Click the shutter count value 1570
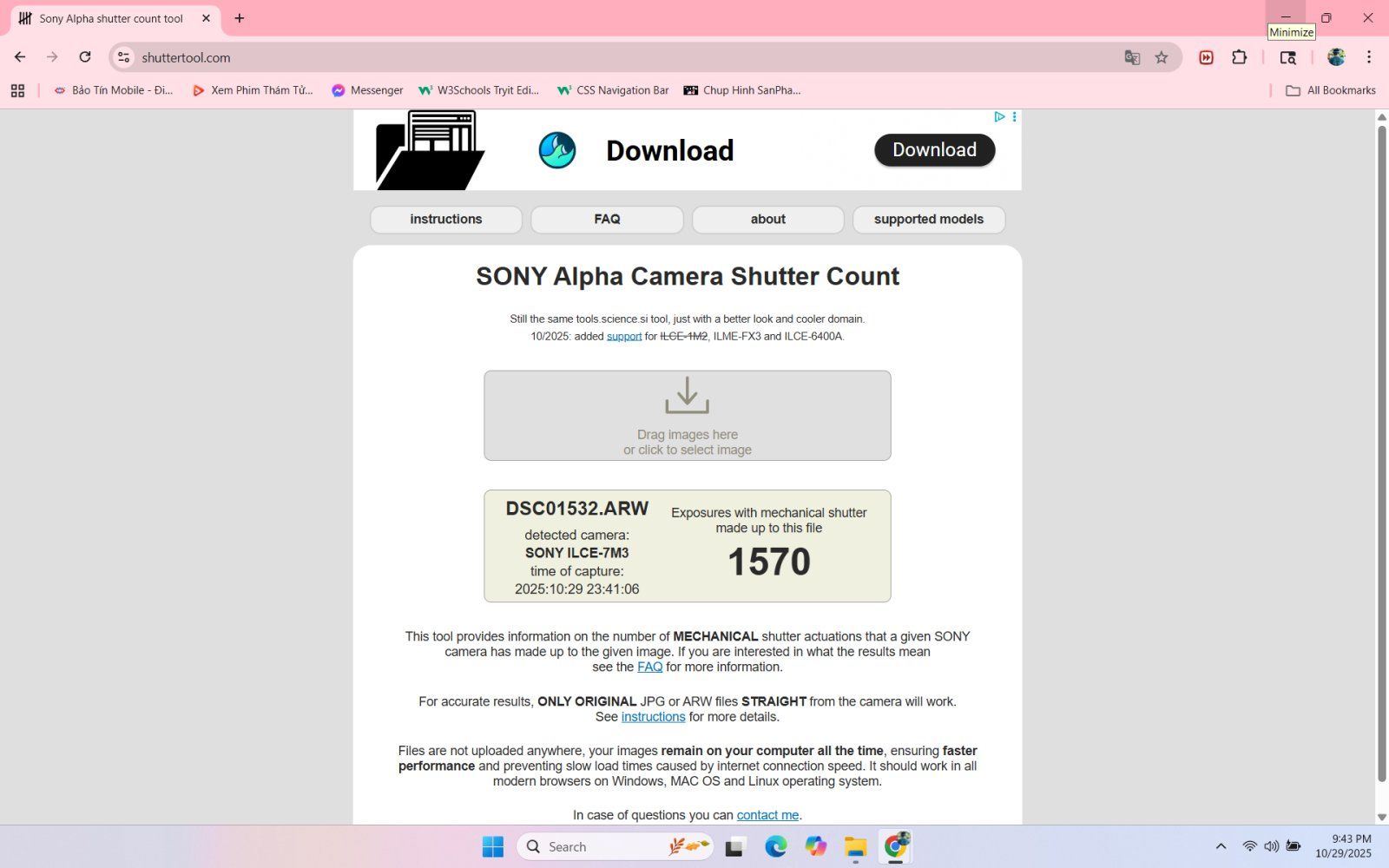 pyautogui.click(x=769, y=562)
